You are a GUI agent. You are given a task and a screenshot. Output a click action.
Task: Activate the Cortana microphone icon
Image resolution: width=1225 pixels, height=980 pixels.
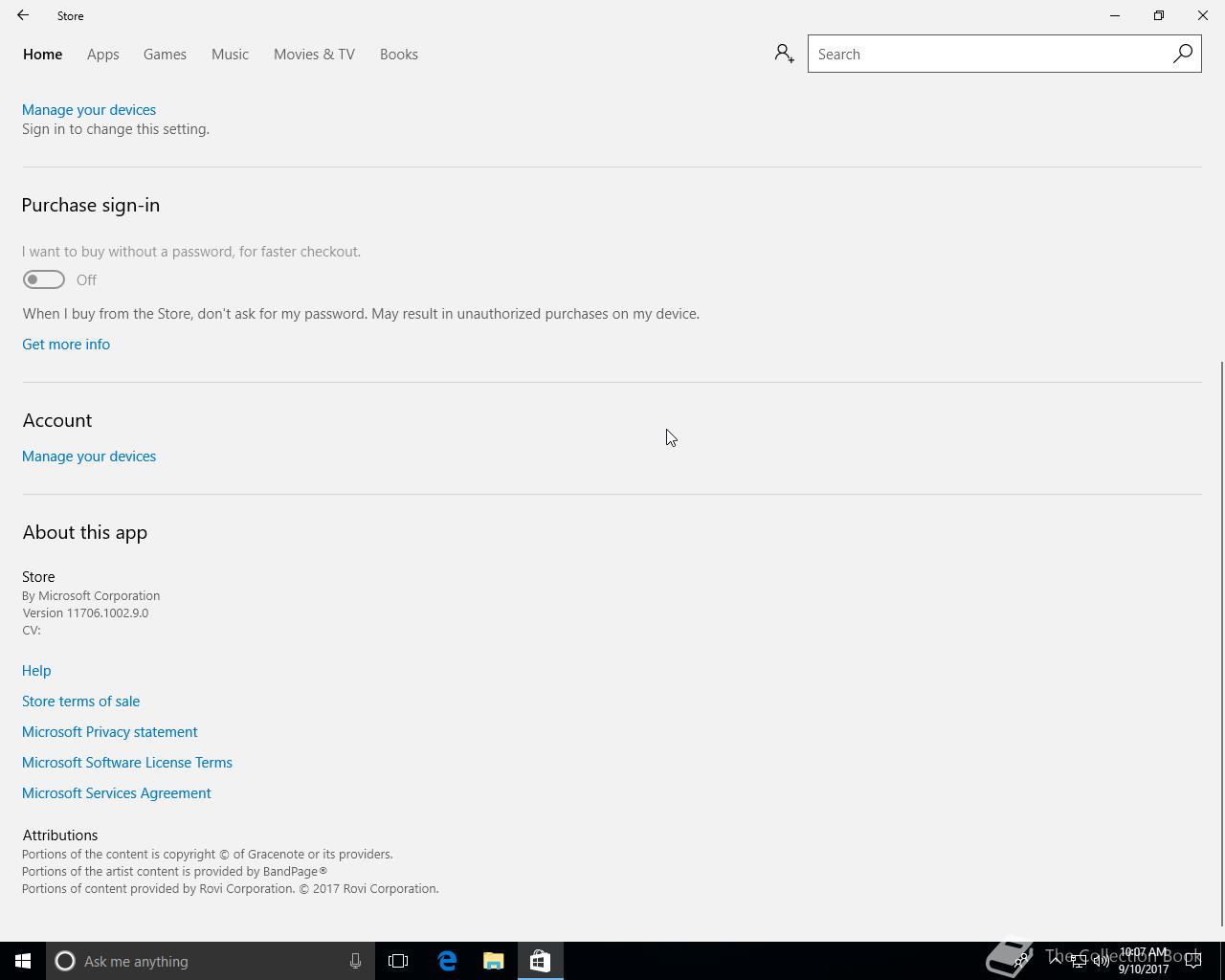[355, 961]
